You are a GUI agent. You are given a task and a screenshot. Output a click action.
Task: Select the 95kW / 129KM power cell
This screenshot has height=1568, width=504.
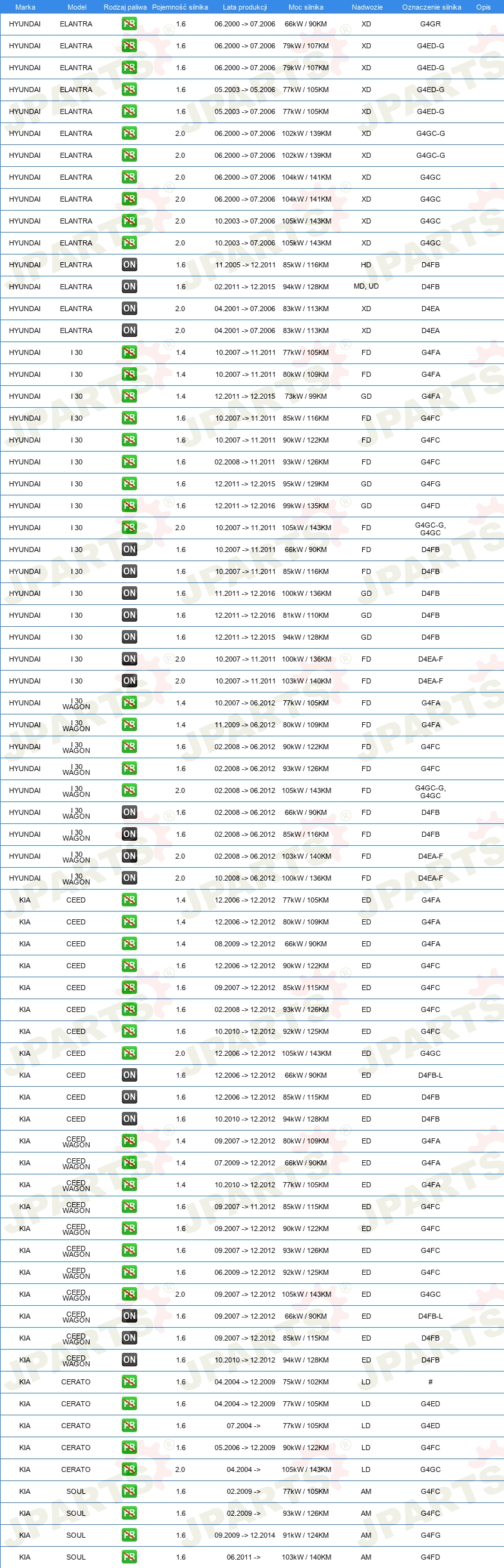point(305,484)
